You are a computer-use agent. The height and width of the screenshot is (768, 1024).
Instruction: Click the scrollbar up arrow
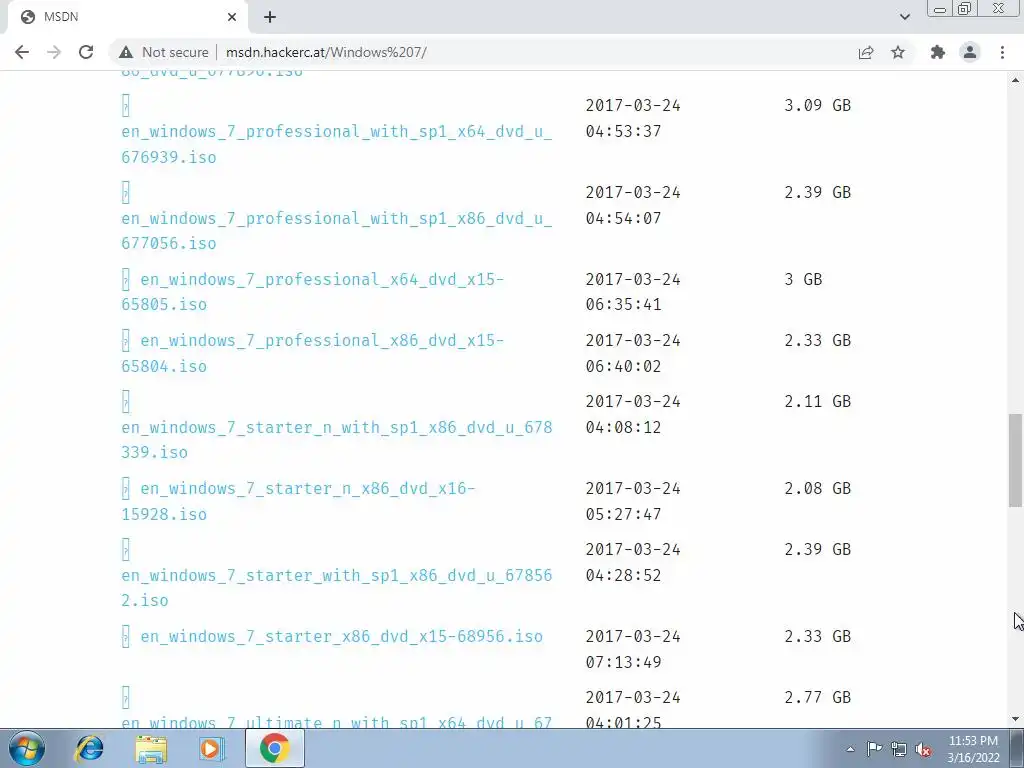pos(1015,80)
